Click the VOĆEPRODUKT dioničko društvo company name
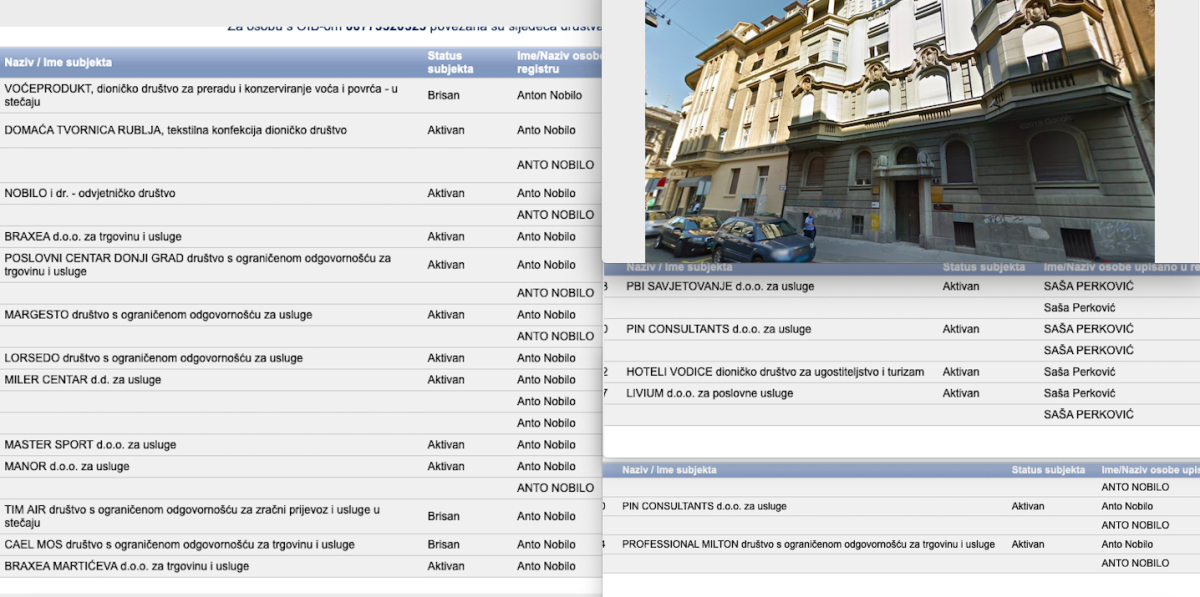1200x597 pixels. 201,94
